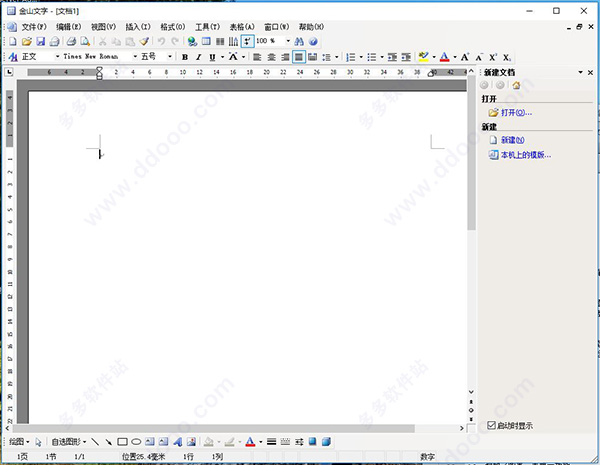Toggle italic formatting
The image size is (600, 465).
(198, 57)
